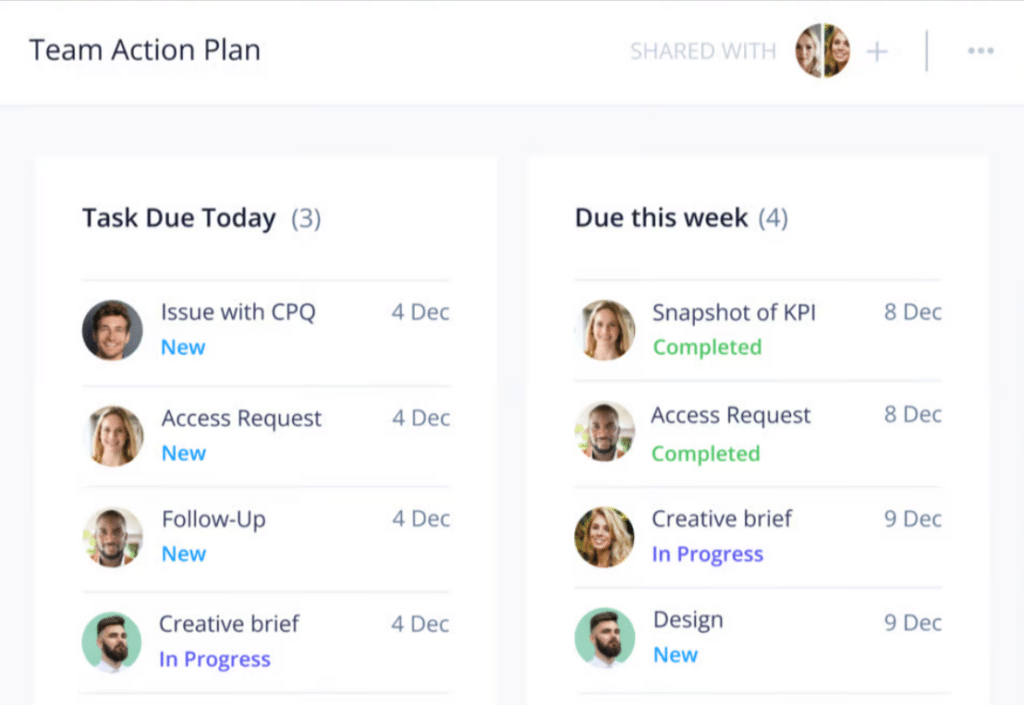Image resolution: width=1024 pixels, height=705 pixels.
Task: Click the shared-with avatar group in the header
Action: tap(822, 50)
